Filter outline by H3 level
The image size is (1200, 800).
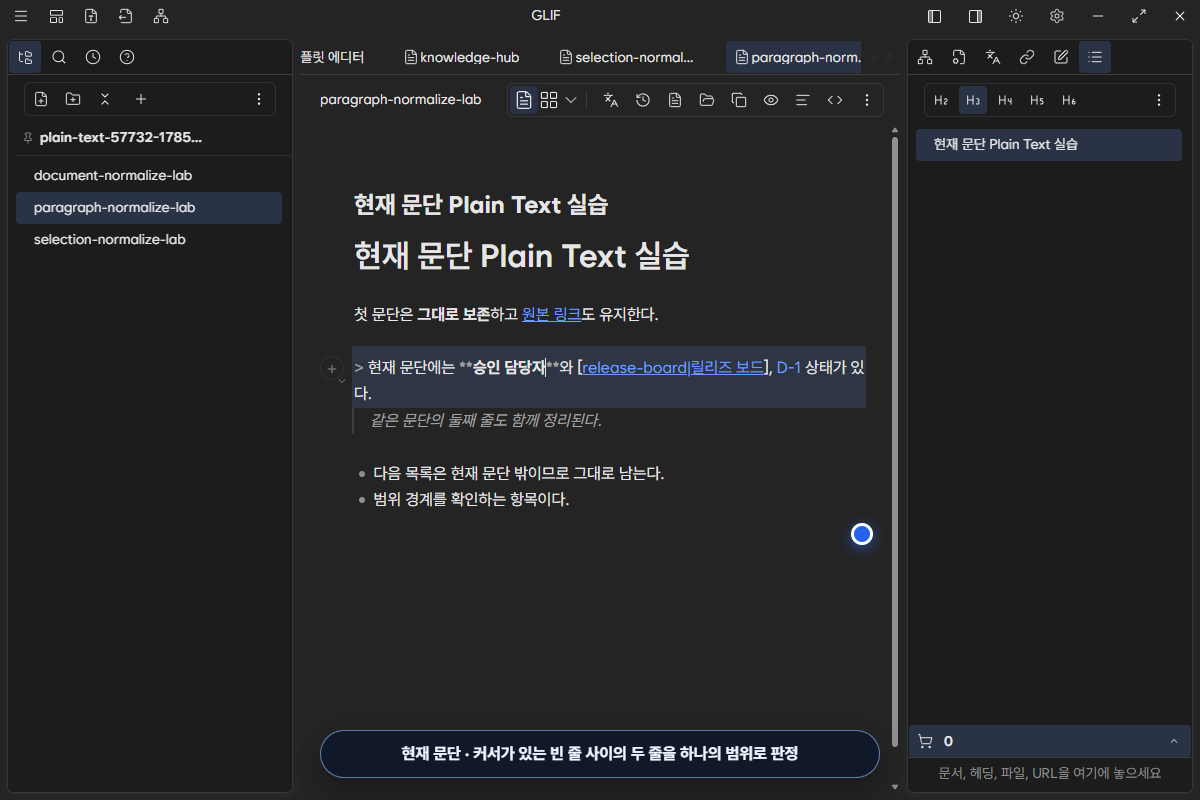(x=973, y=100)
